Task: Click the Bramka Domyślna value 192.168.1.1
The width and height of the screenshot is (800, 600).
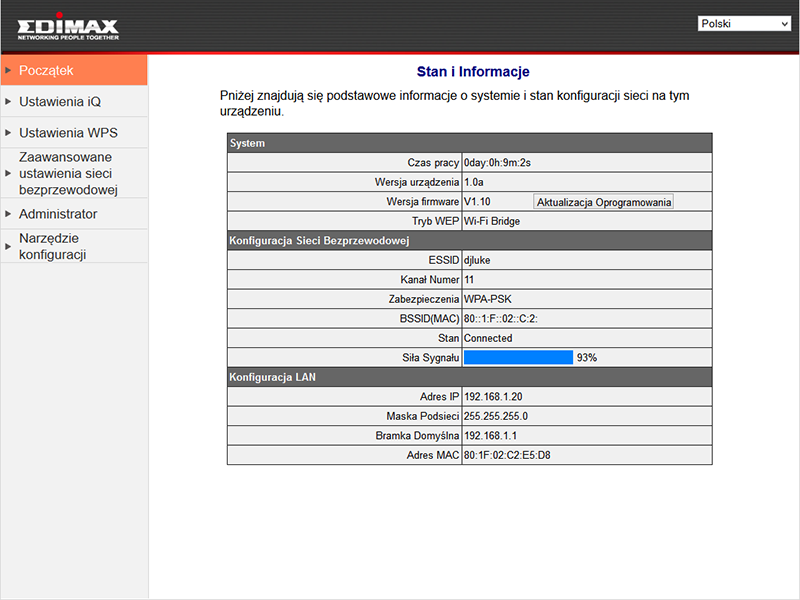Action: point(490,436)
